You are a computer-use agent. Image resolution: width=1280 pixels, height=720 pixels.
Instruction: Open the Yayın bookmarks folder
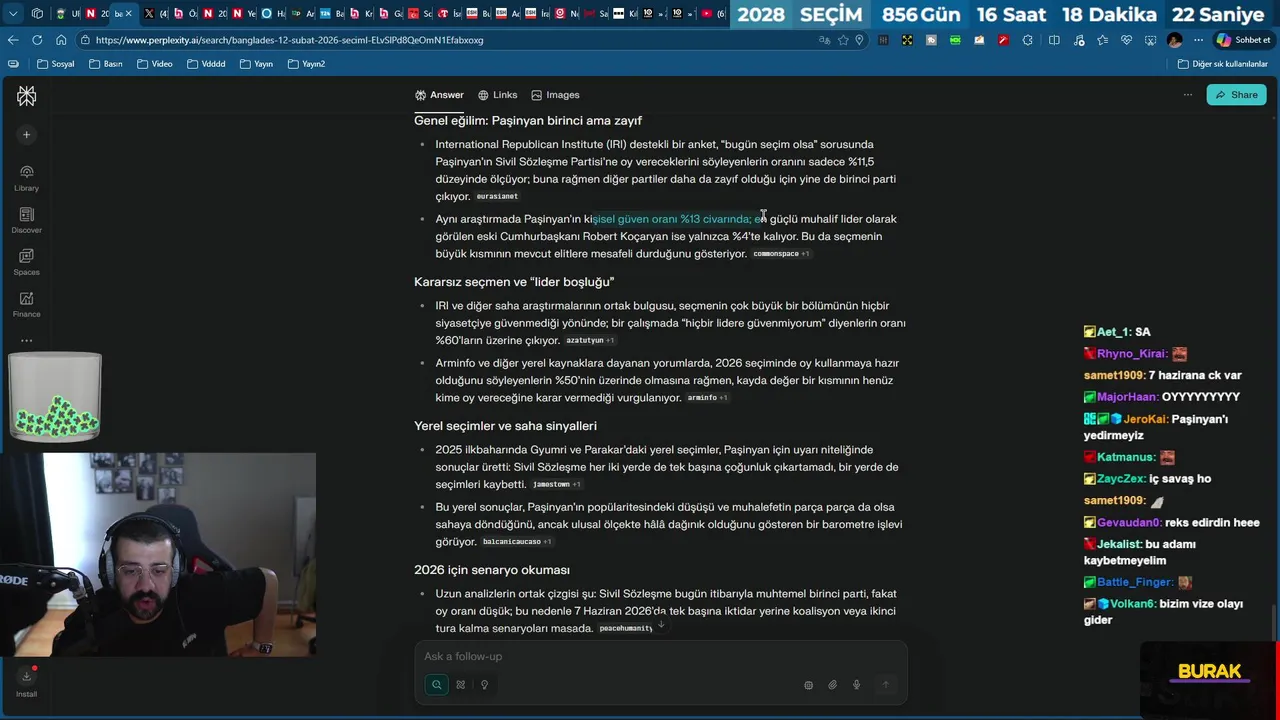point(256,64)
